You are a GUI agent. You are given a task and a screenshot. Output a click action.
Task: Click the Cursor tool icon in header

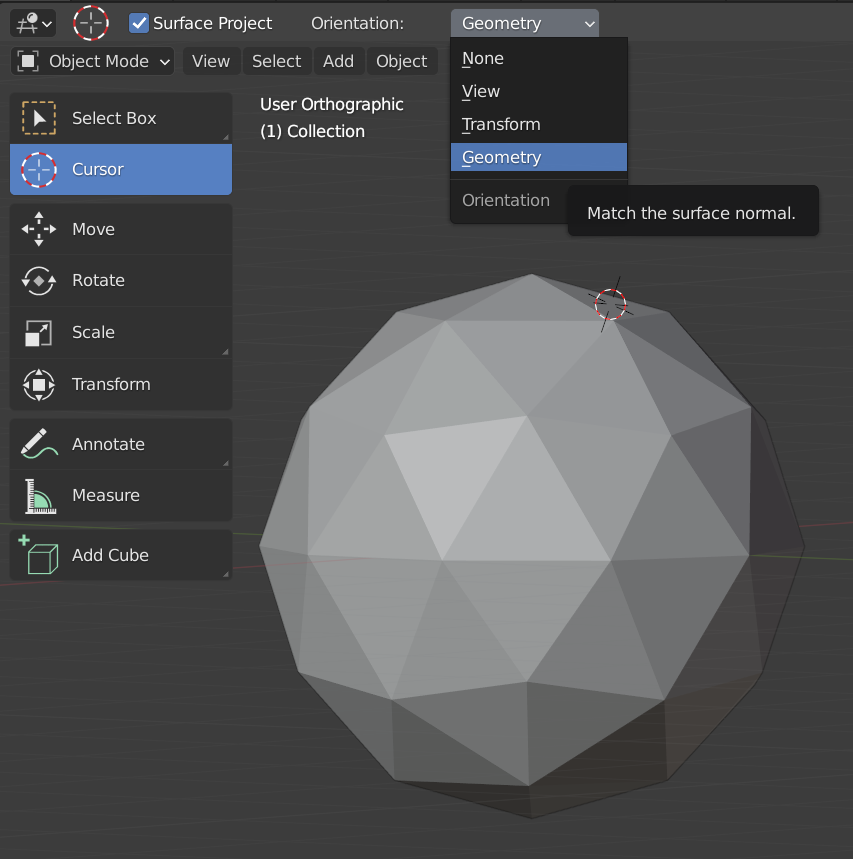[x=91, y=23]
